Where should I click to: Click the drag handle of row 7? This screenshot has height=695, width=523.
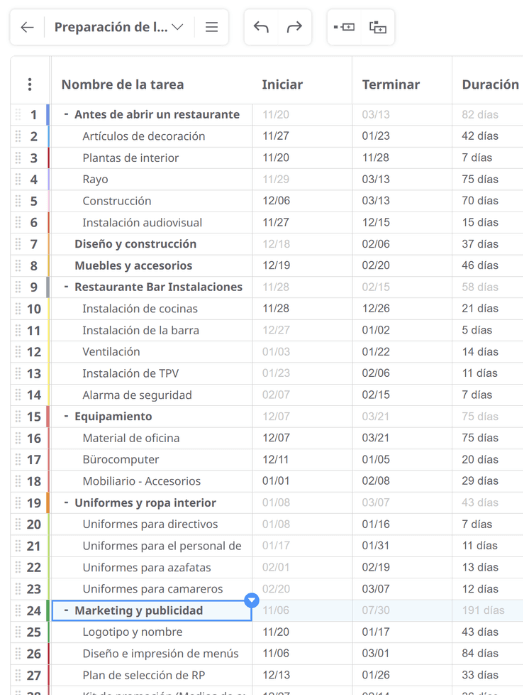18,244
